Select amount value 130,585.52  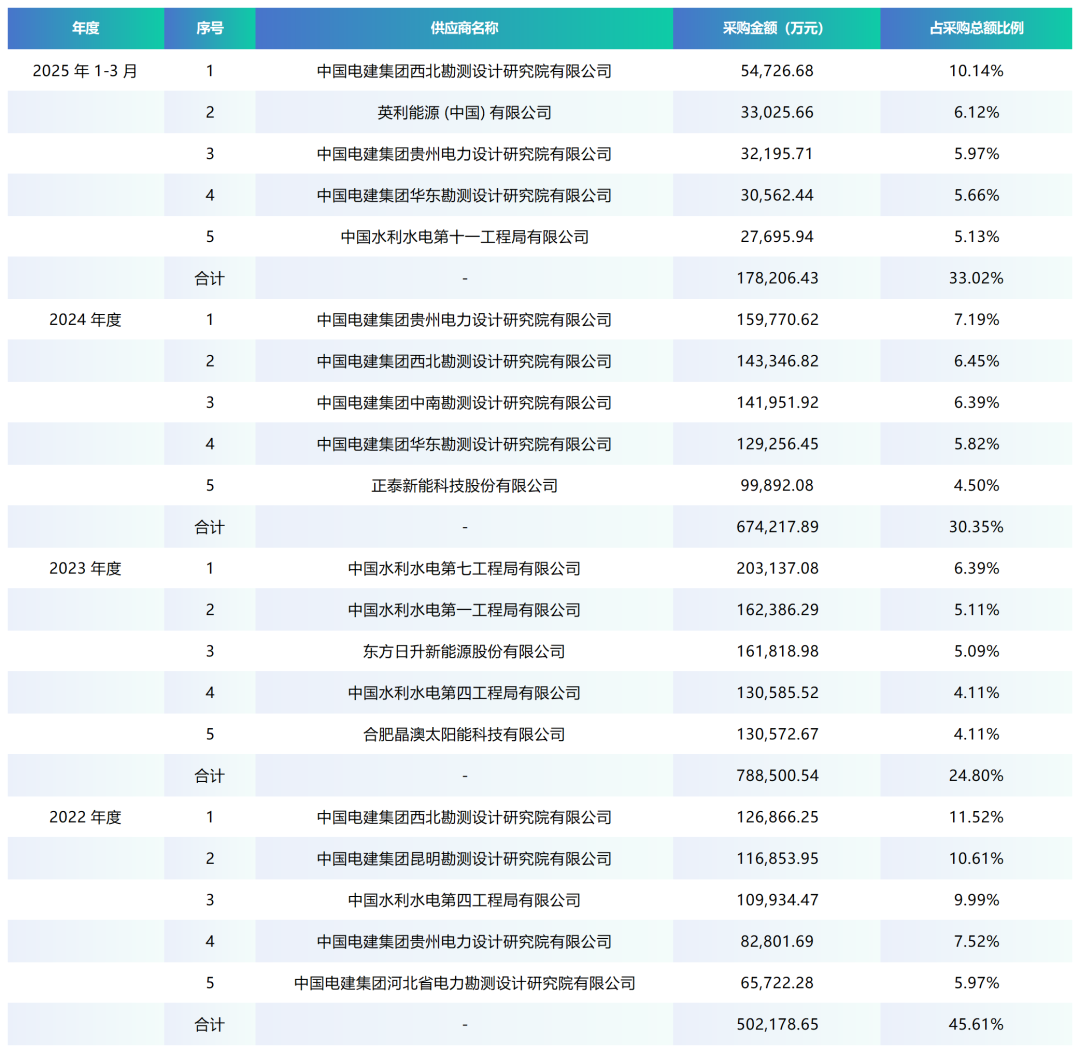777,693
